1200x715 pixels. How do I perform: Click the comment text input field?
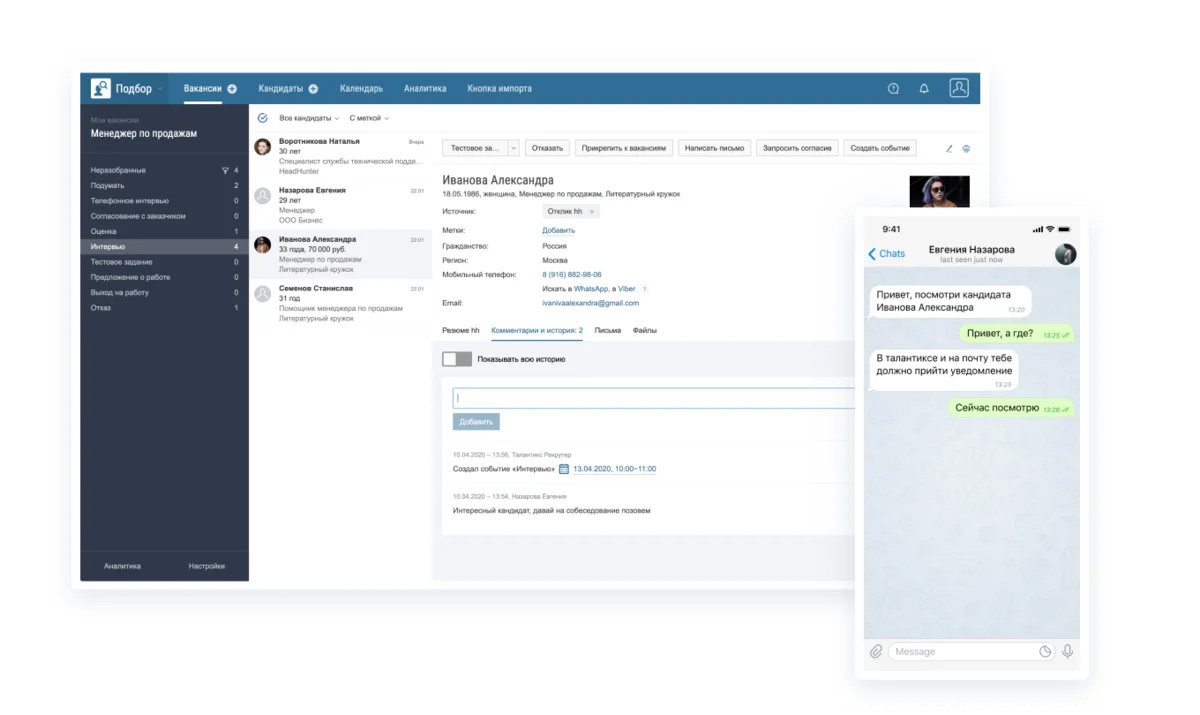655,398
